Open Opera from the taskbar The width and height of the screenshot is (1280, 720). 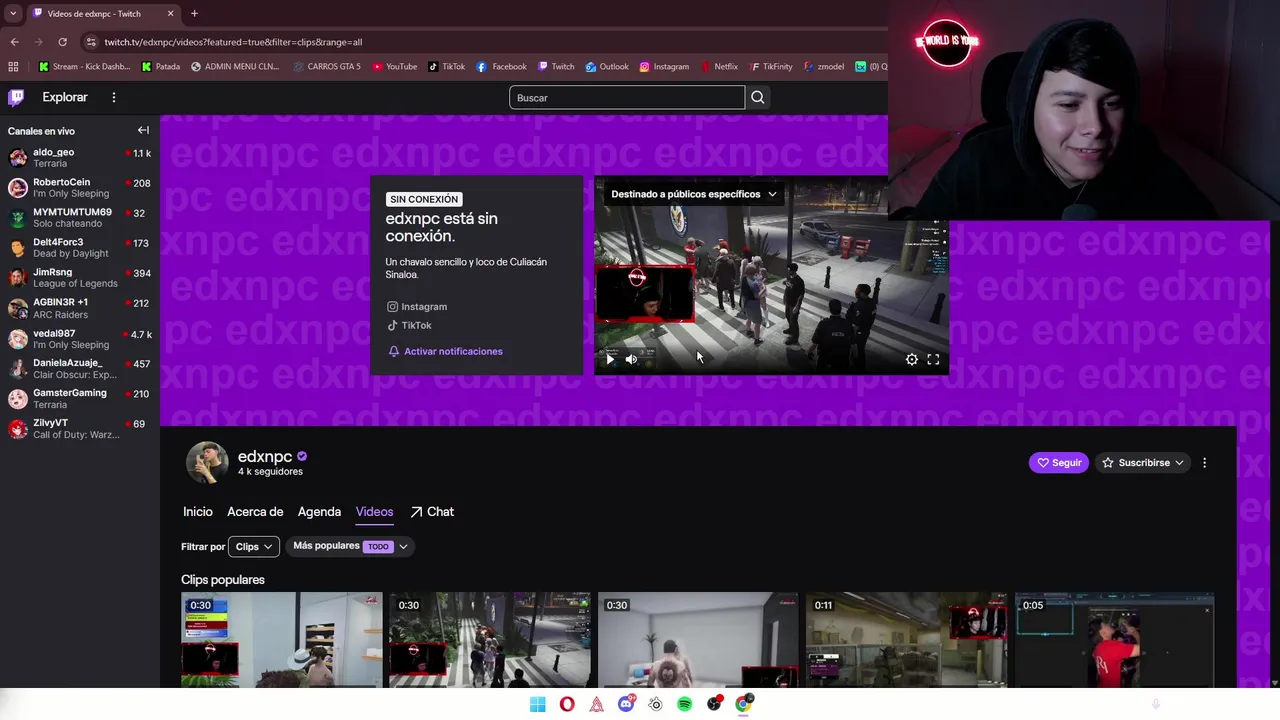(x=567, y=704)
